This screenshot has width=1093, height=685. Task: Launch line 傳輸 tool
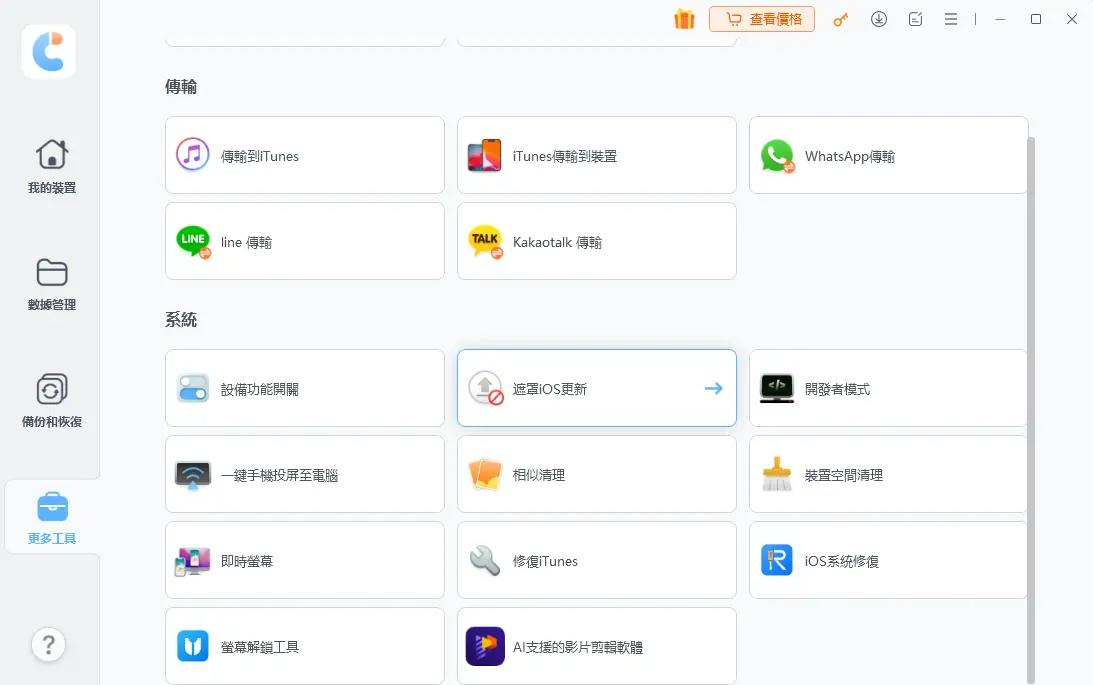tap(304, 241)
